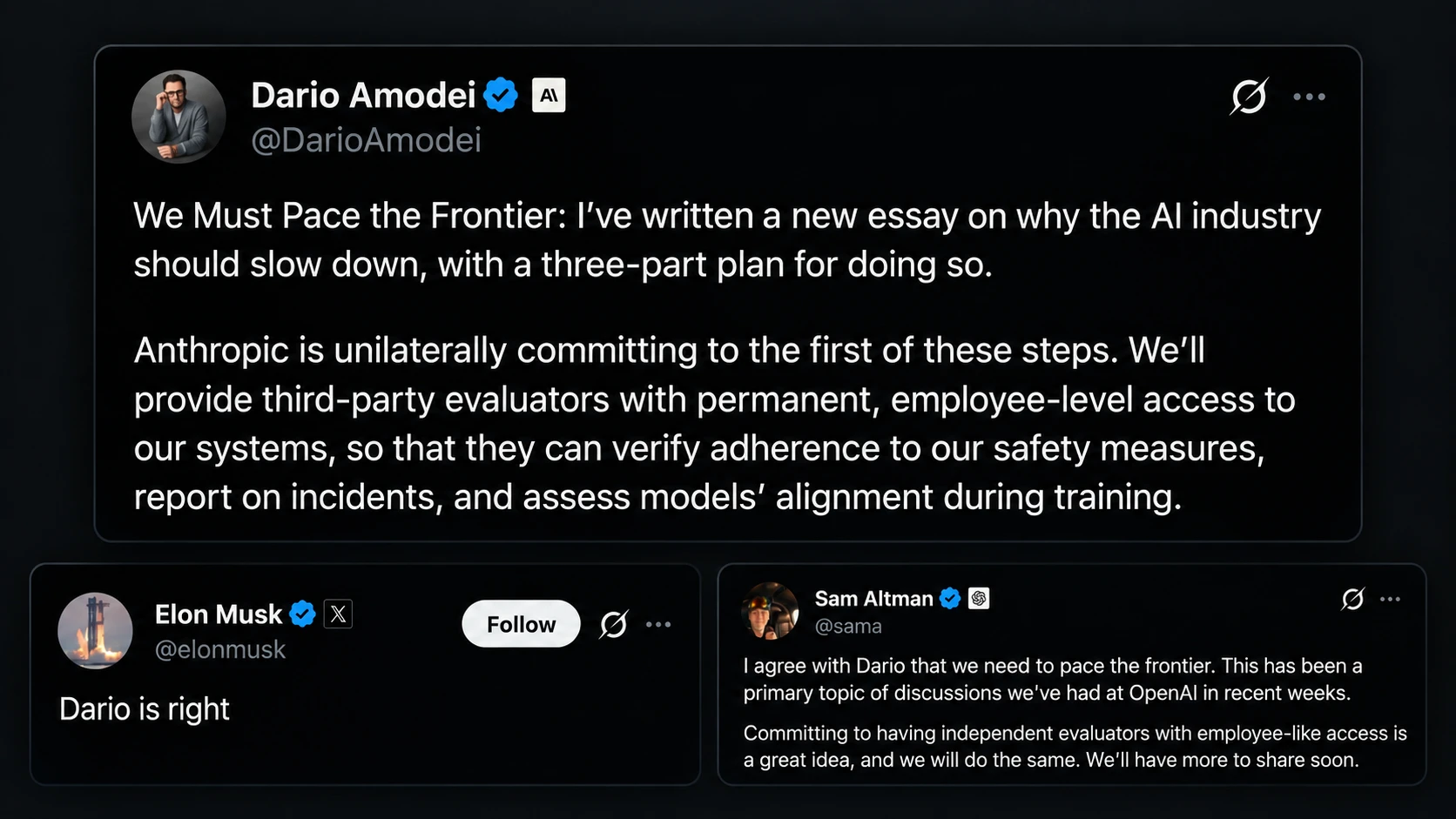Open the more options menu on Elon Musk's post
The image size is (1456, 819).
(658, 624)
